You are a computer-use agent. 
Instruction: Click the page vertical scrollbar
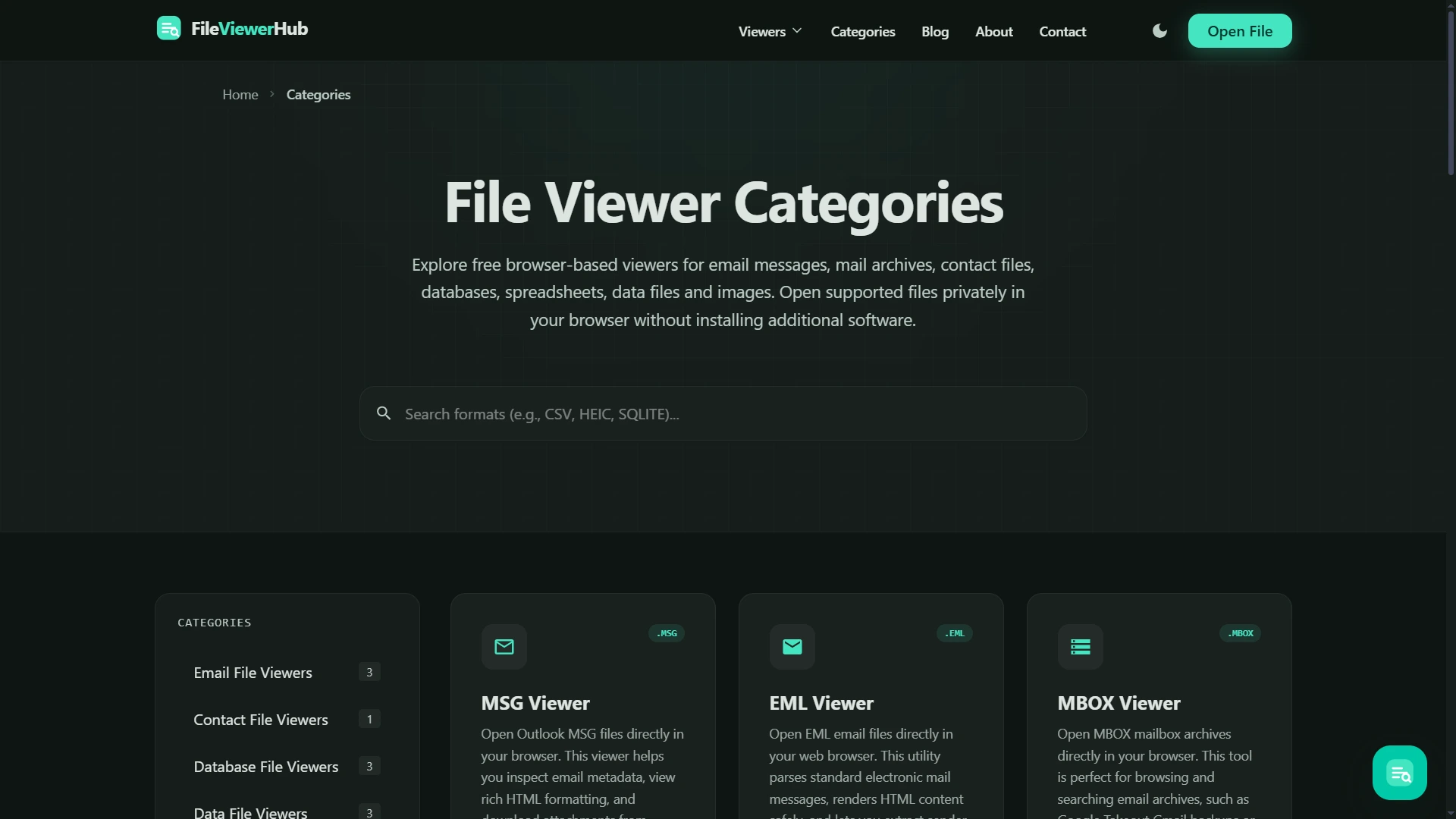point(1451,95)
